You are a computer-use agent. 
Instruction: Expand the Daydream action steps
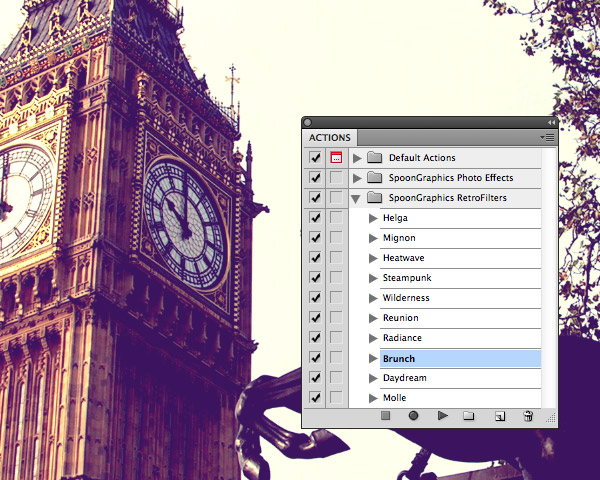click(x=373, y=378)
